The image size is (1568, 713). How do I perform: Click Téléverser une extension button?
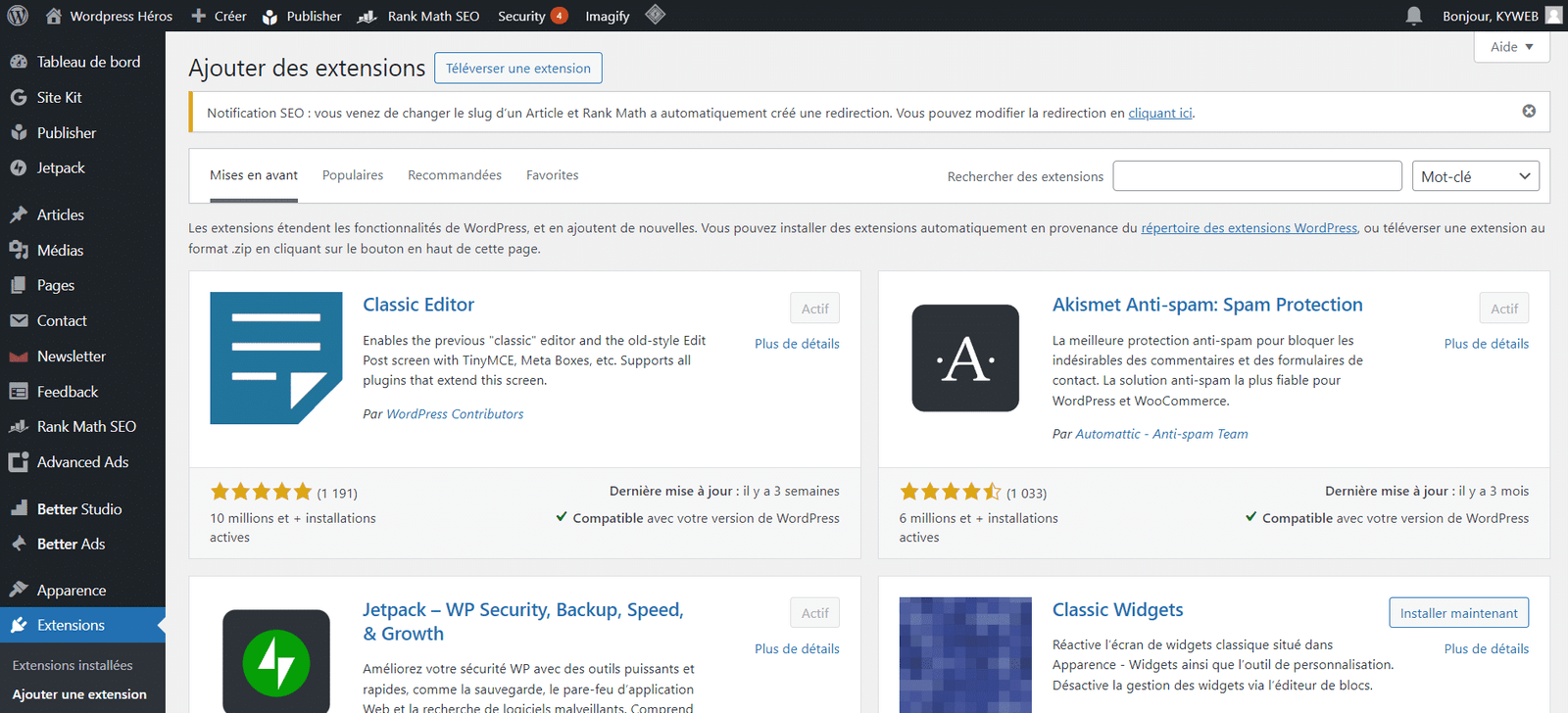tap(517, 69)
